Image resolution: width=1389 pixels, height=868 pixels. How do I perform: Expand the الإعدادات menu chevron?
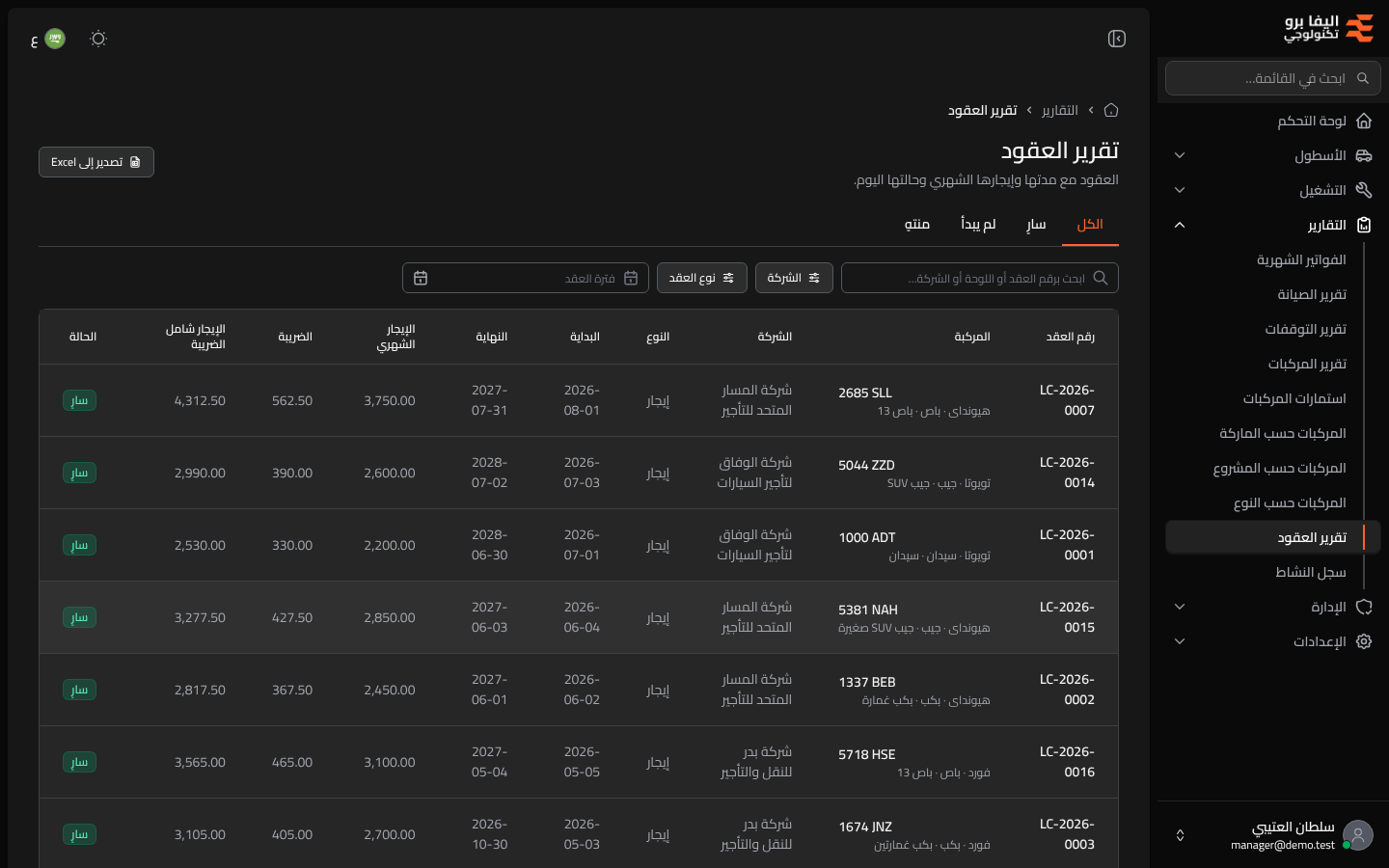click(x=1180, y=641)
